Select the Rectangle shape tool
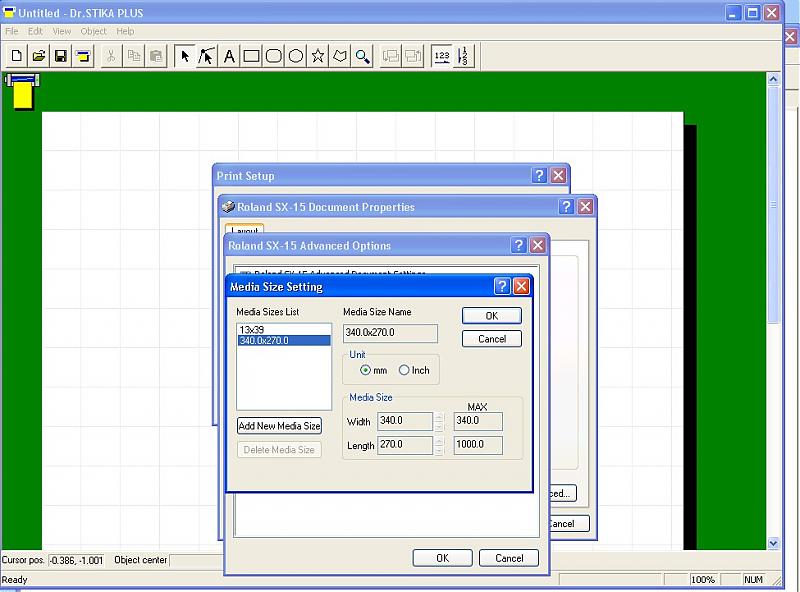The image size is (800, 592). point(251,56)
